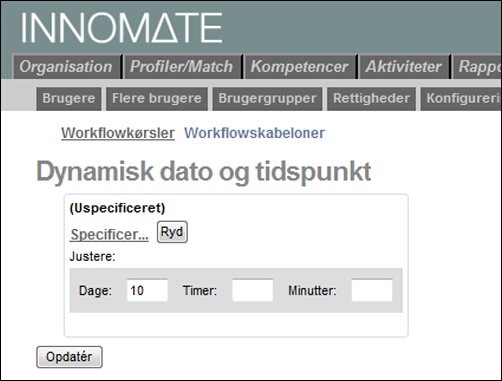502x381 pixels.
Task: Click into the Timer input field
Action: point(253,290)
